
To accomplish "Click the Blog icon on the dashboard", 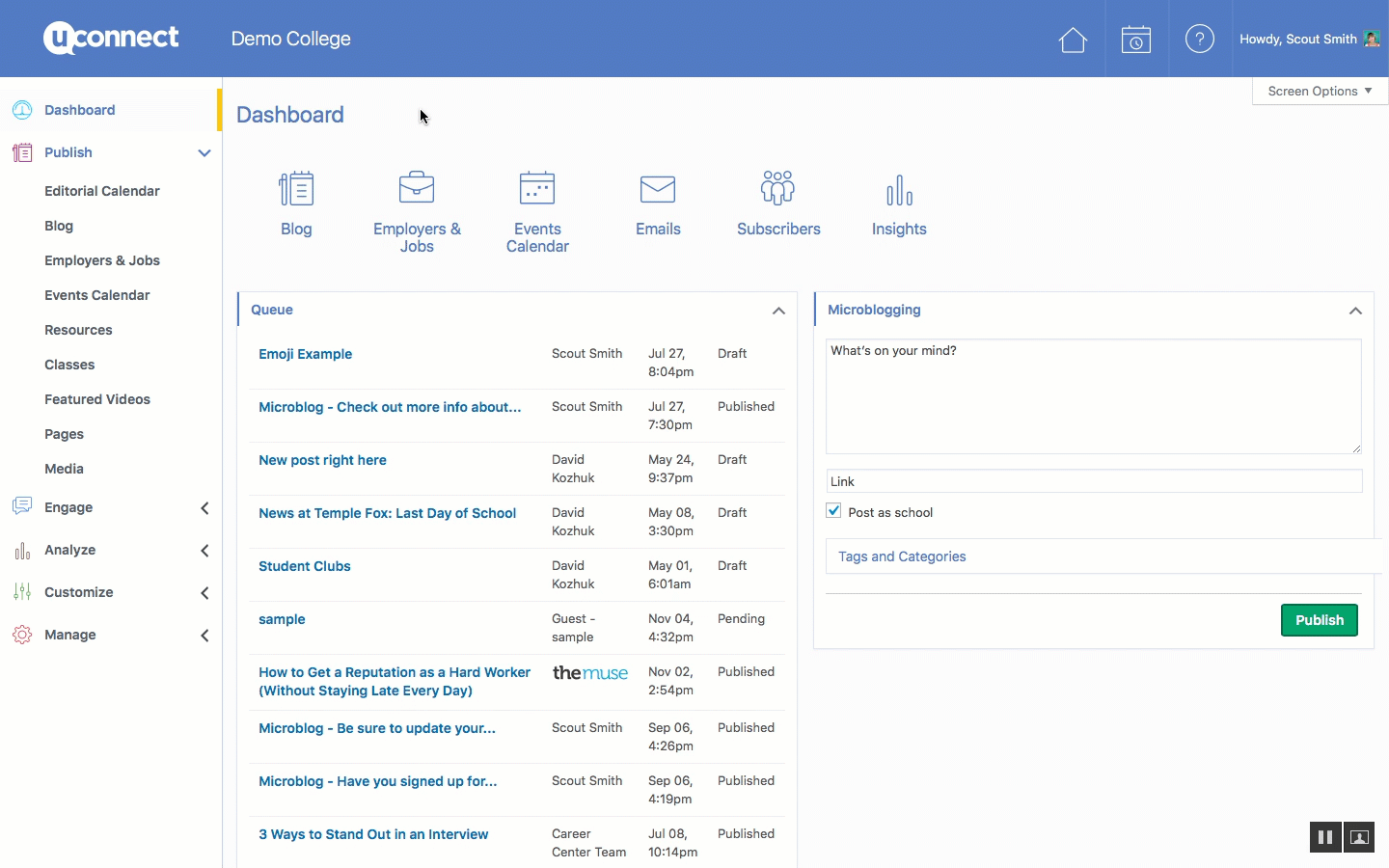I will coord(296,190).
